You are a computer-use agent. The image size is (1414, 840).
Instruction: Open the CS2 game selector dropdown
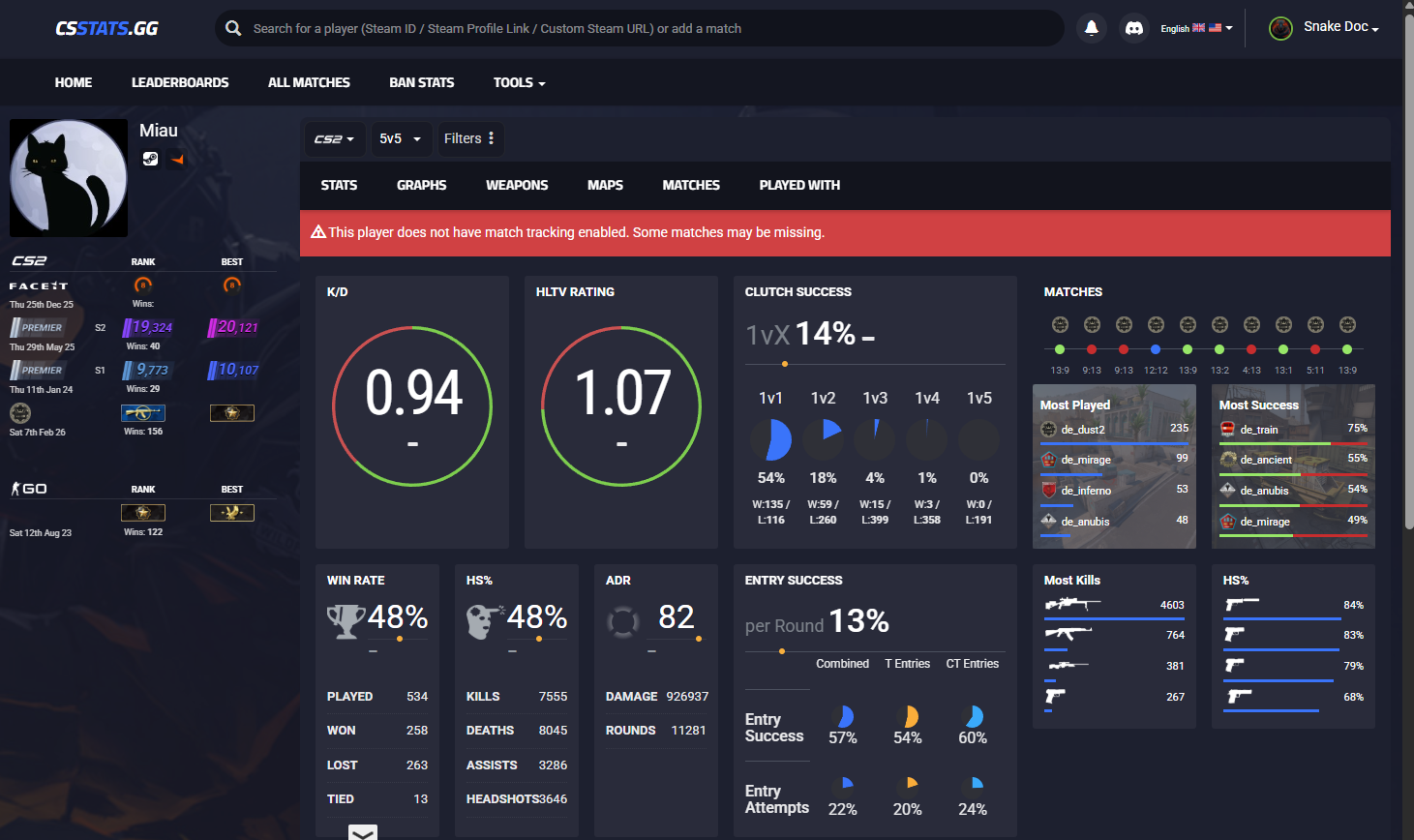click(x=335, y=138)
